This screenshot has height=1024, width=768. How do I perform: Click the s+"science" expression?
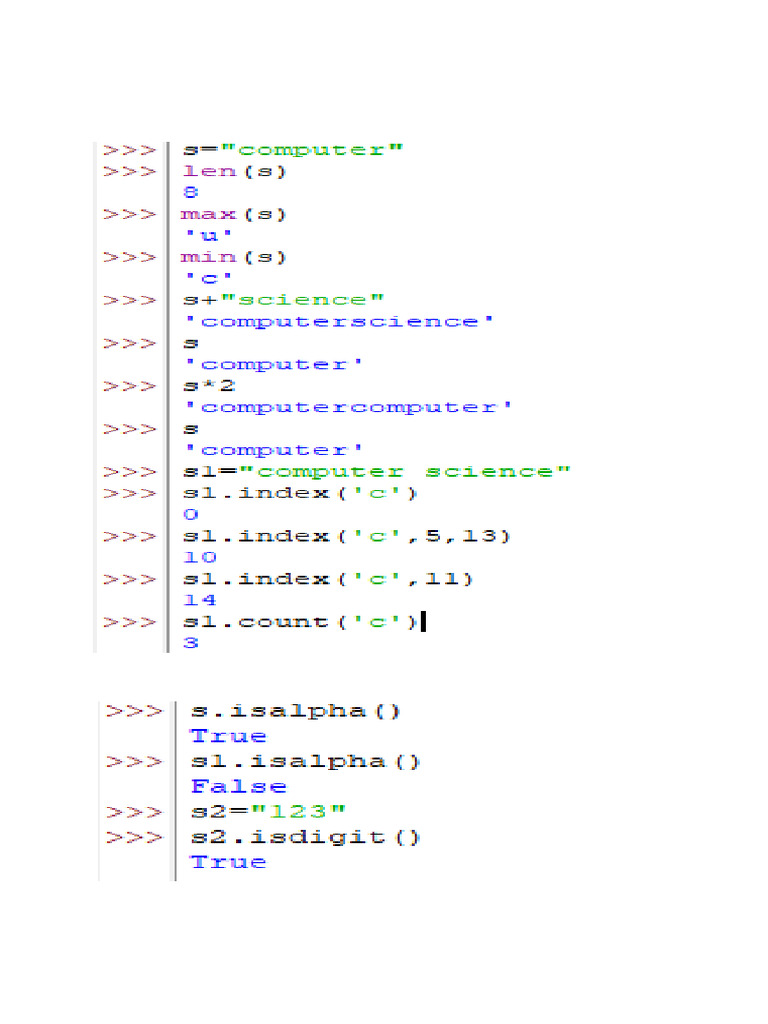(x=283, y=300)
